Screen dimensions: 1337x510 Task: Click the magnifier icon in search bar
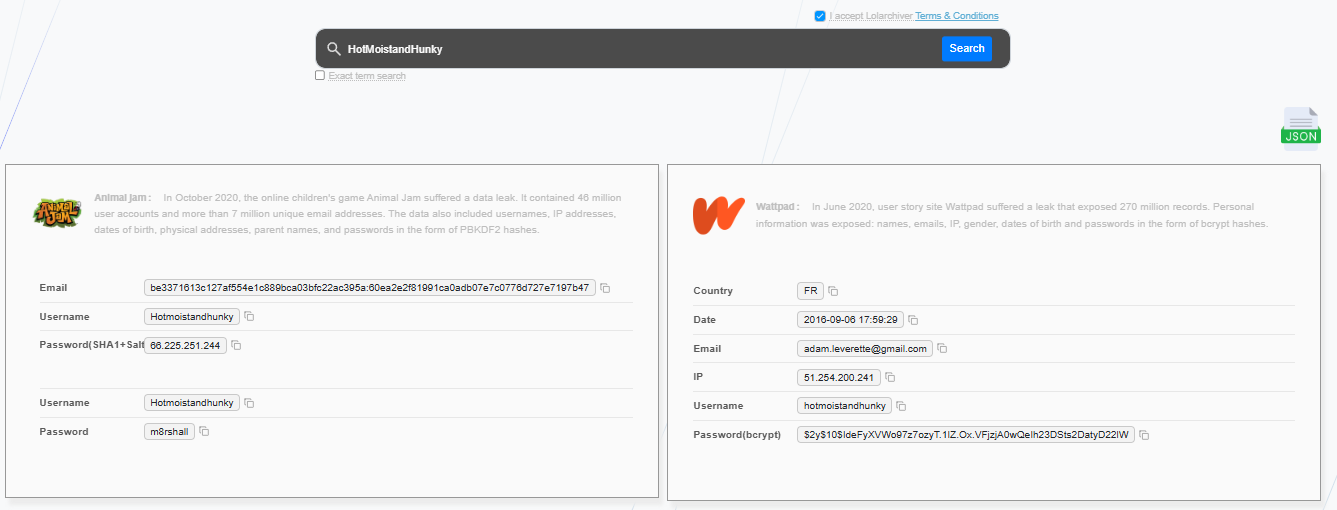coord(334,48)
